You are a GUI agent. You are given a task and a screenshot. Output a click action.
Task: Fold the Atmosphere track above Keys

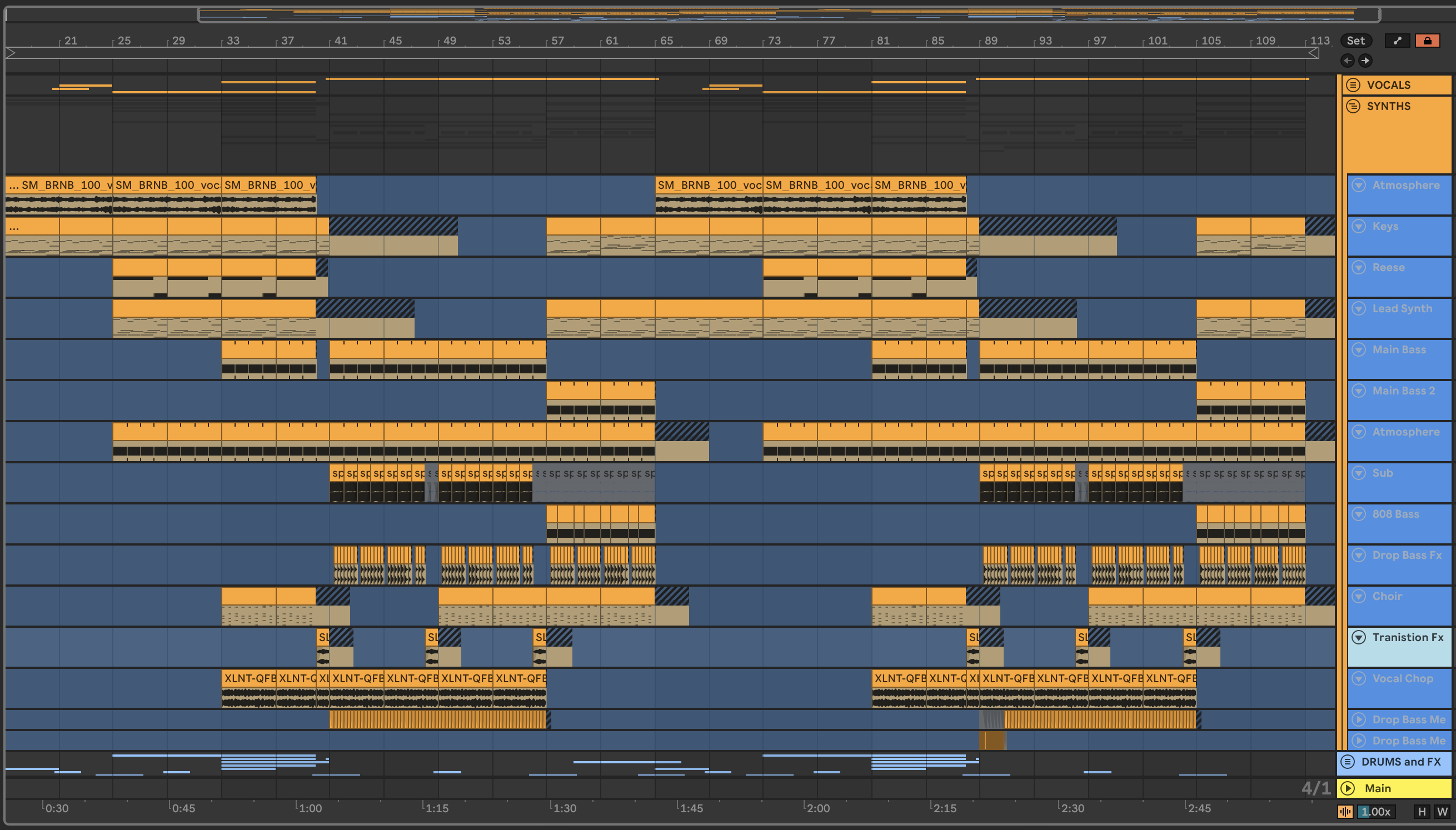tap(1359, 185)
